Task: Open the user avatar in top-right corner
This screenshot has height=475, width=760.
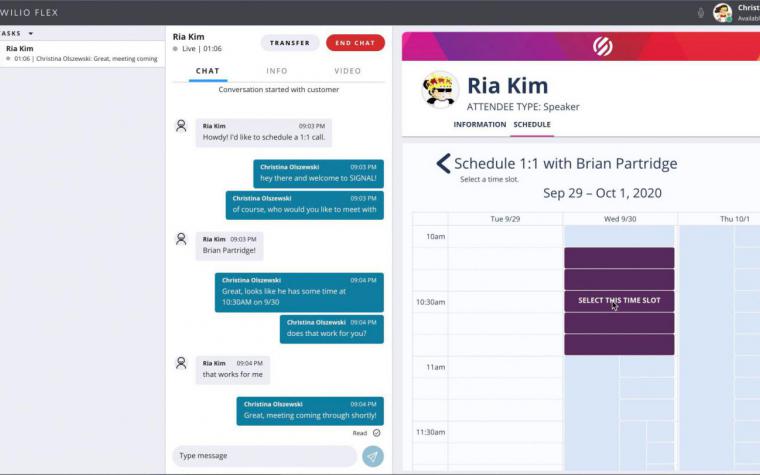Action: click(722, 13)
